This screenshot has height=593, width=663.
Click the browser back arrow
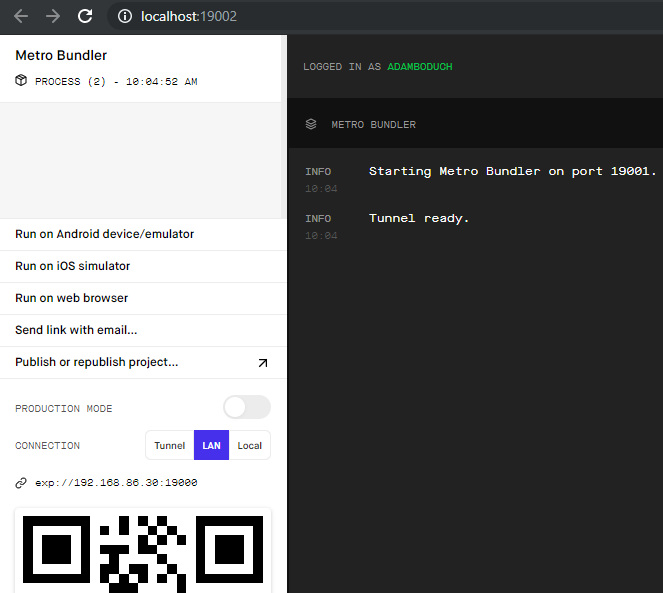21,16
